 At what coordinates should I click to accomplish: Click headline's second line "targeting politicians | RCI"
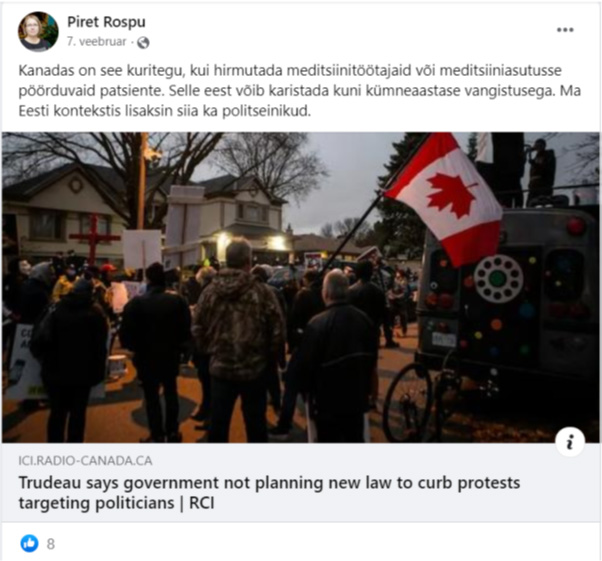point(116,503)
